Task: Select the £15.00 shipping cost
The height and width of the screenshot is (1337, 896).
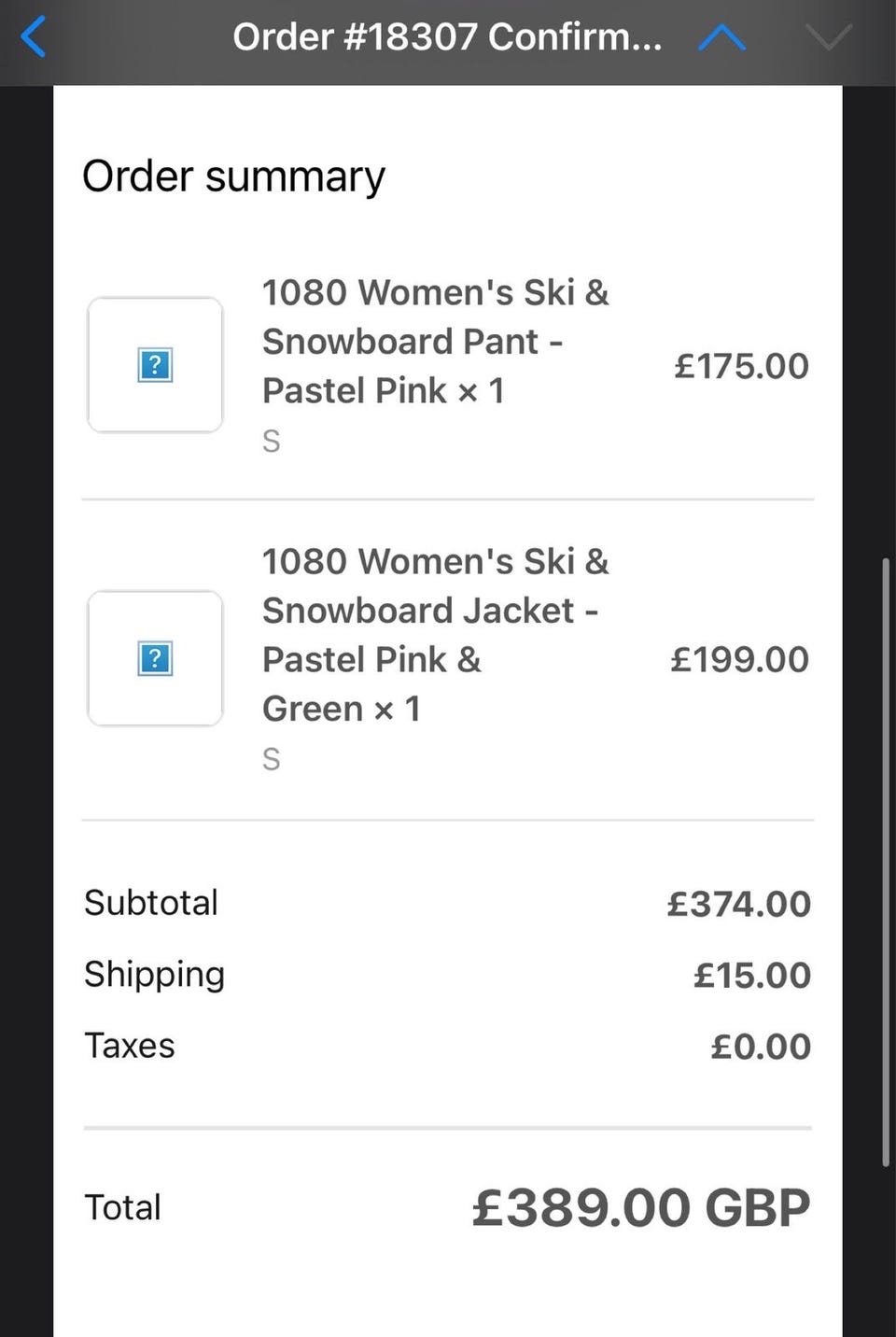Action: click(x=751, y=976)
